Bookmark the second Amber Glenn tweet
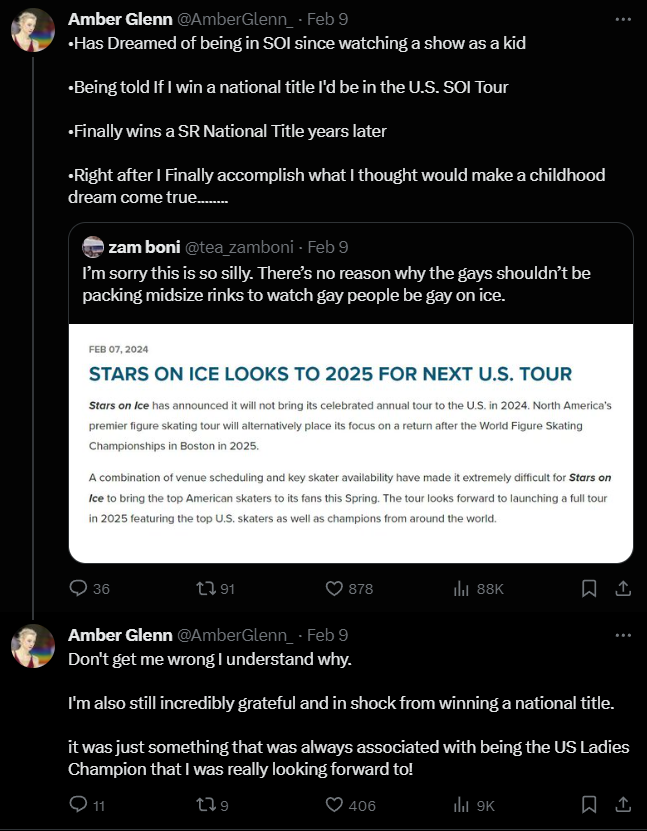The image size is (647, 831). [590, 804]
